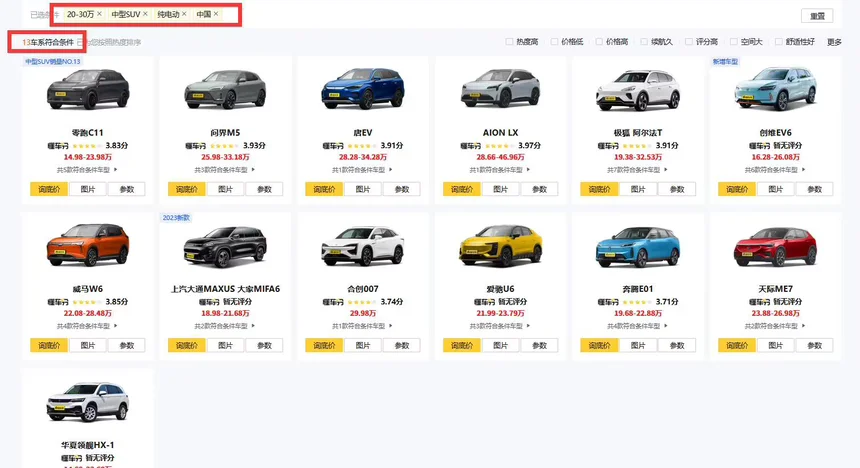Open 参数 for 奔腾E01
860x468 pixels.
(x=677, y=345)
